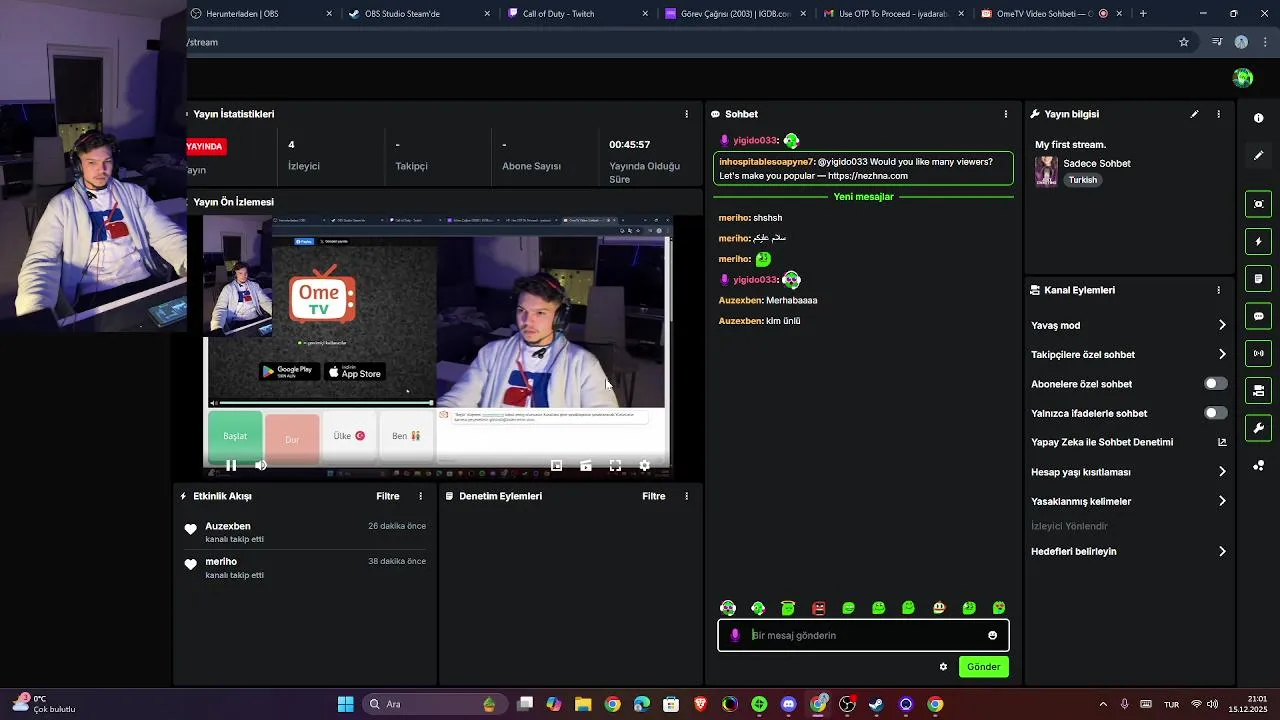Open Steam from the taskbar
This screenshot has height=720, width=1280.
876,704
